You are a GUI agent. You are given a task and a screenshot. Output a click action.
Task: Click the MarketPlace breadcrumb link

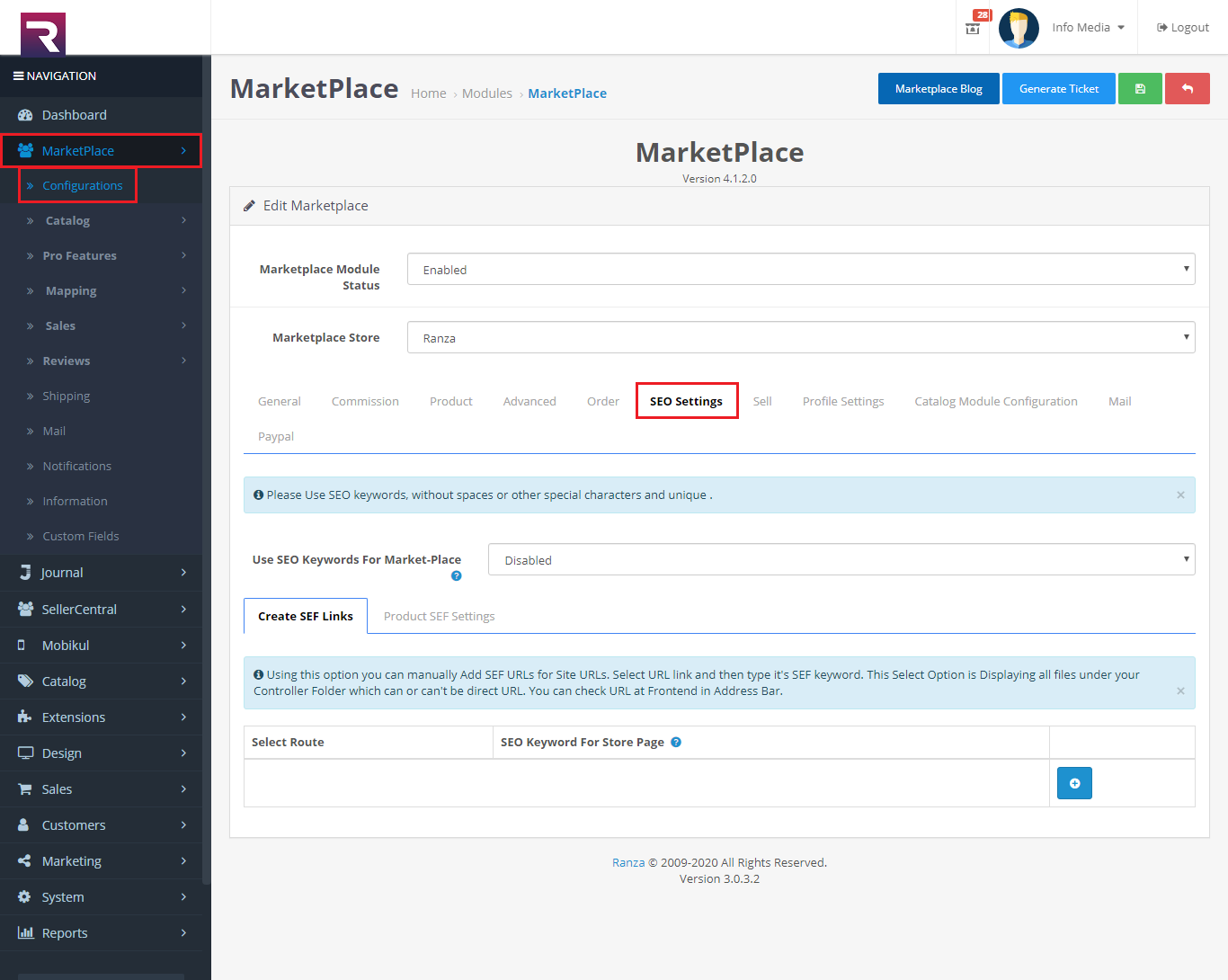pyautogui.click(x=567, y=94)
